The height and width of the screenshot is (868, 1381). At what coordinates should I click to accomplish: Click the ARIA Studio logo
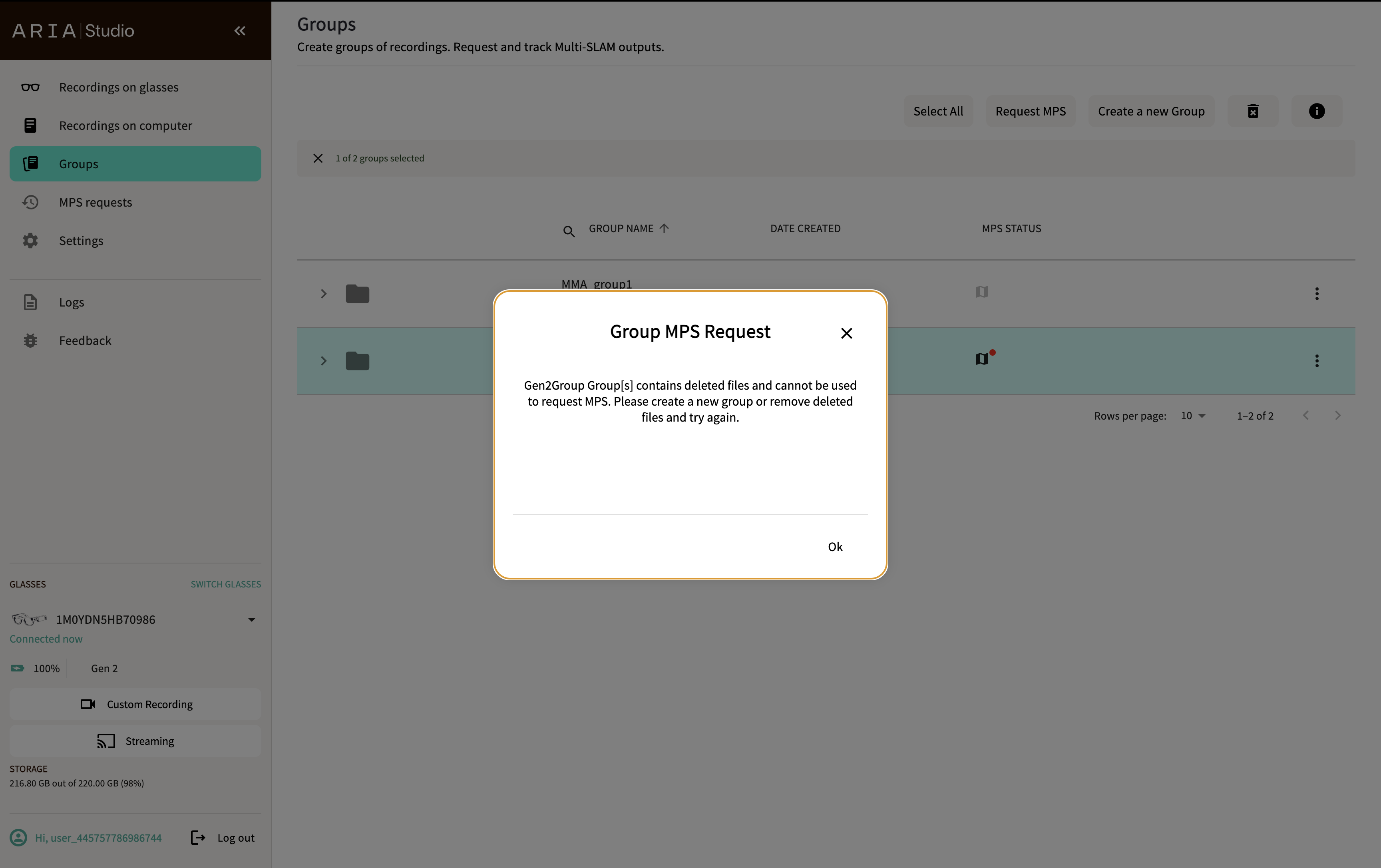74,30
